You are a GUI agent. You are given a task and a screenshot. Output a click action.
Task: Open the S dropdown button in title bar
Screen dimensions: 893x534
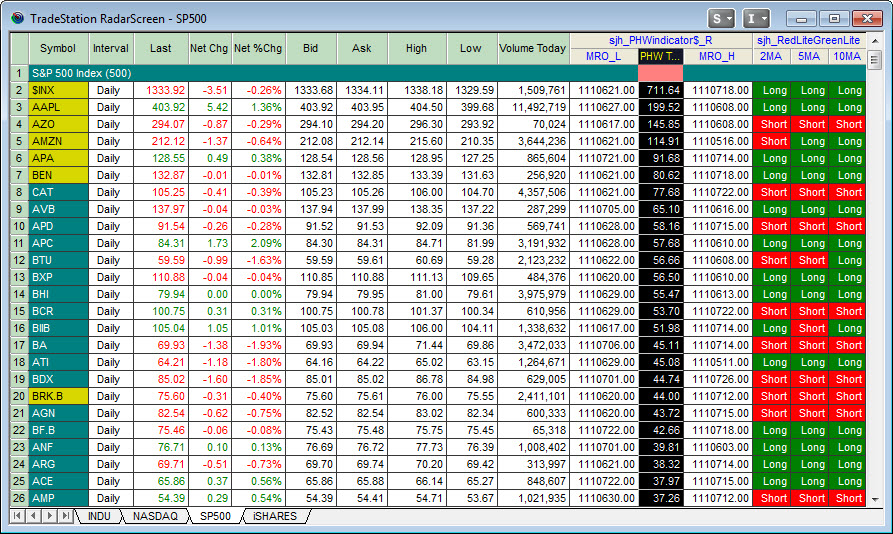721,18
